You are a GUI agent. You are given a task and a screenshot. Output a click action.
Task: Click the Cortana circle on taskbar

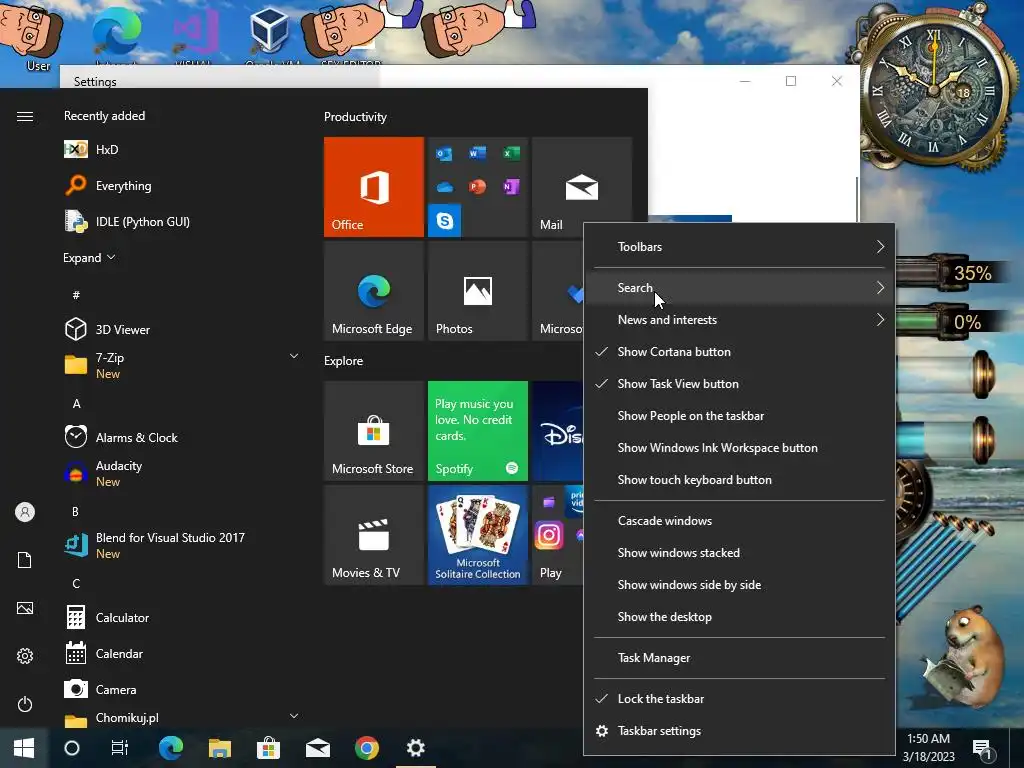pos(72,748)
